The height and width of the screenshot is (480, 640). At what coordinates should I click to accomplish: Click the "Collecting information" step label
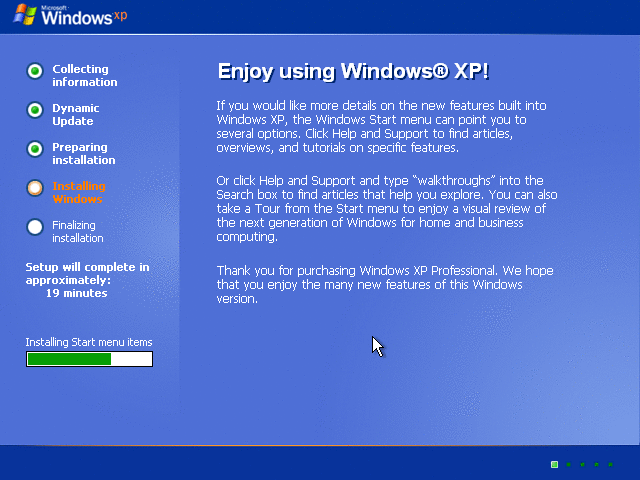(x=85, y=76)
